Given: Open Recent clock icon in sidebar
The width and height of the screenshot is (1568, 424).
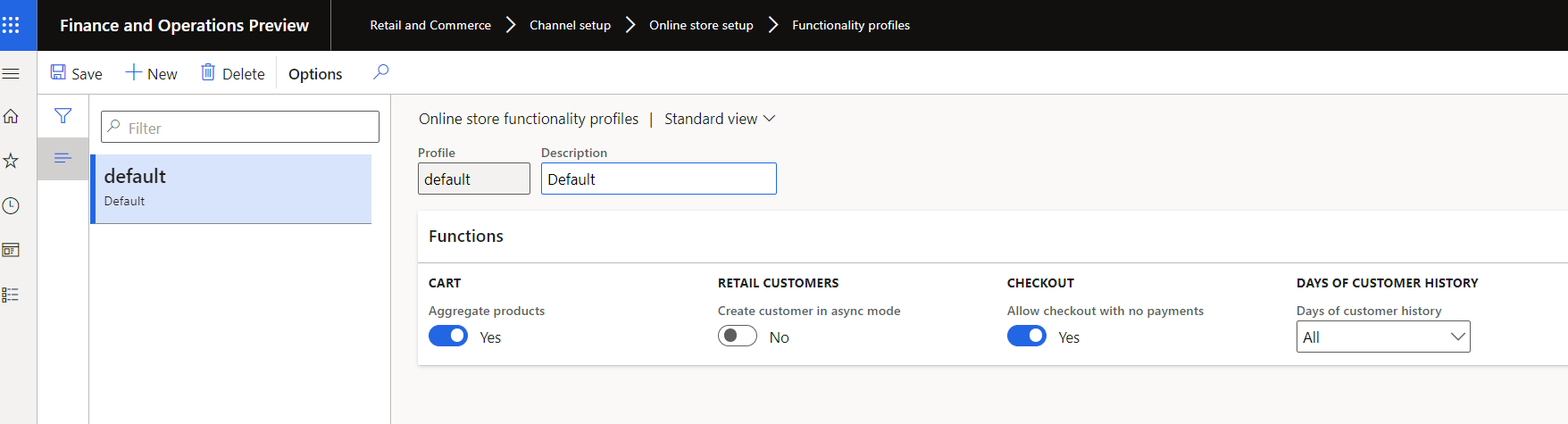Looking at the screenshot, I should (x=11, y=206).
